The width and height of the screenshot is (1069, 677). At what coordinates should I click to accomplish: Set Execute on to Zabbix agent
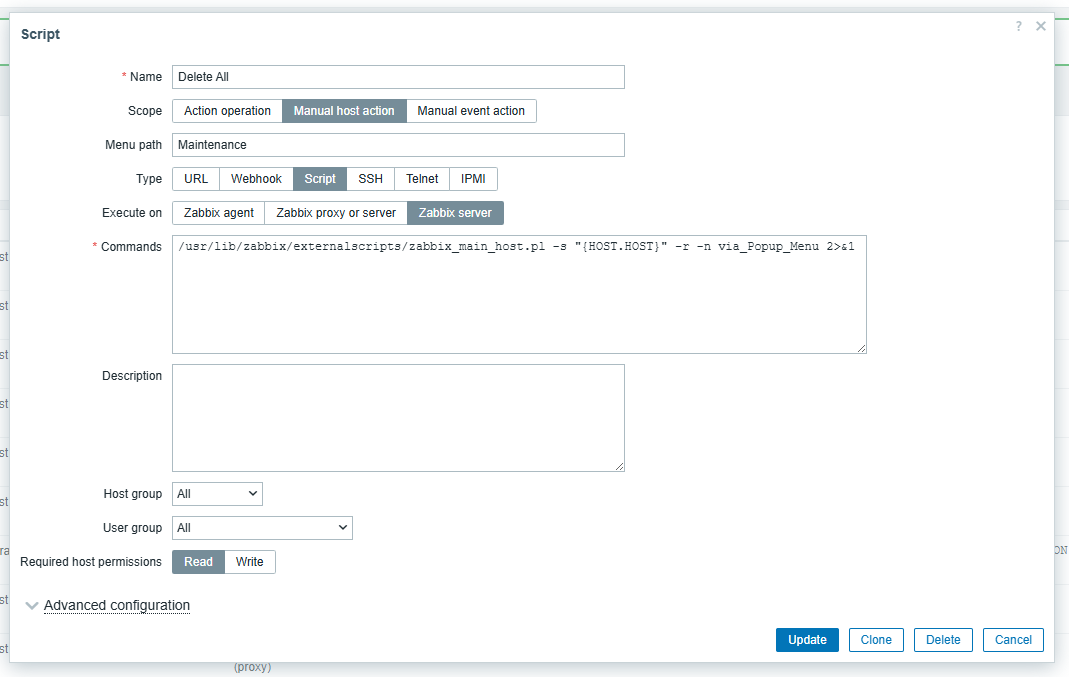218,213
